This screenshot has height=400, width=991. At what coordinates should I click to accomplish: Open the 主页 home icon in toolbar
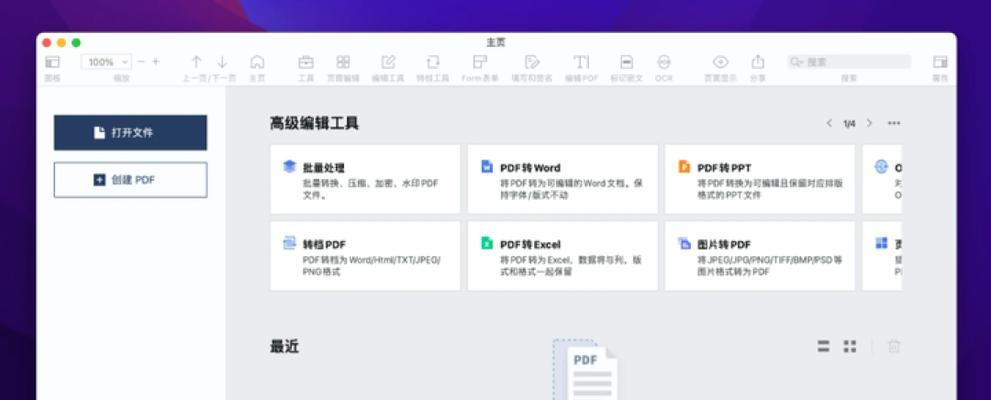(x=257, y=62)
